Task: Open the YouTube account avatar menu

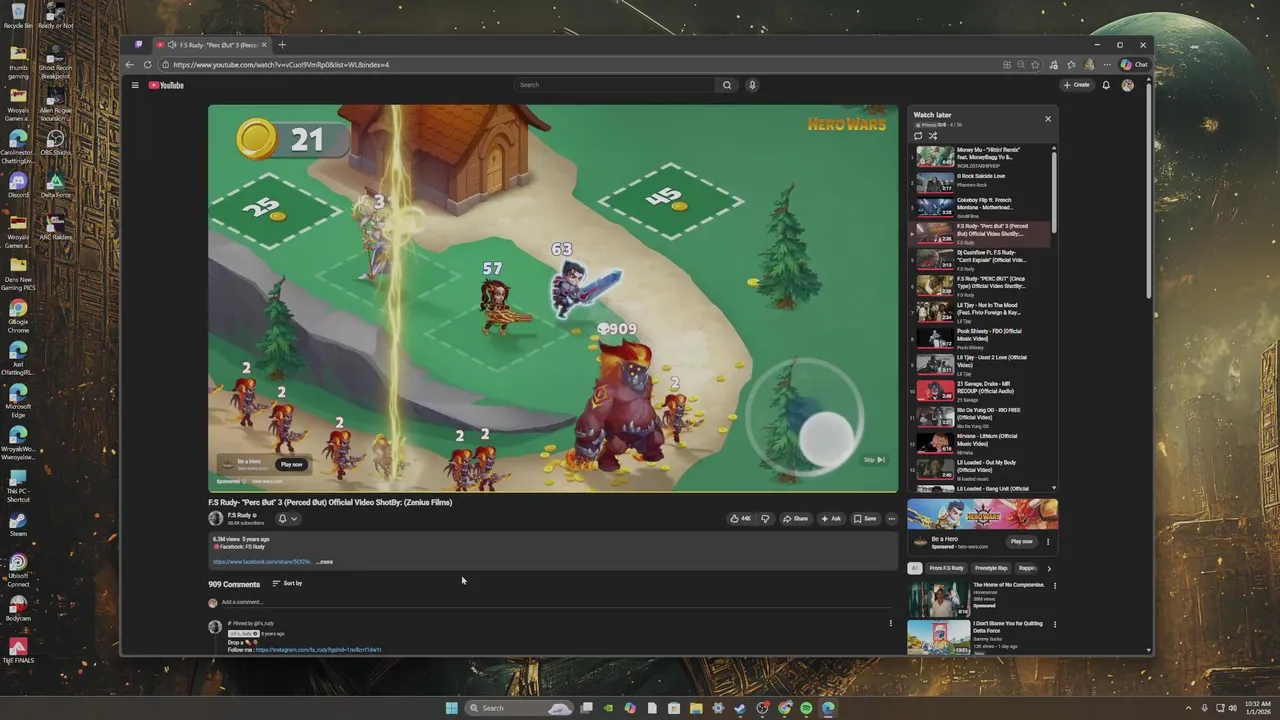Action: pos(1128,85)
